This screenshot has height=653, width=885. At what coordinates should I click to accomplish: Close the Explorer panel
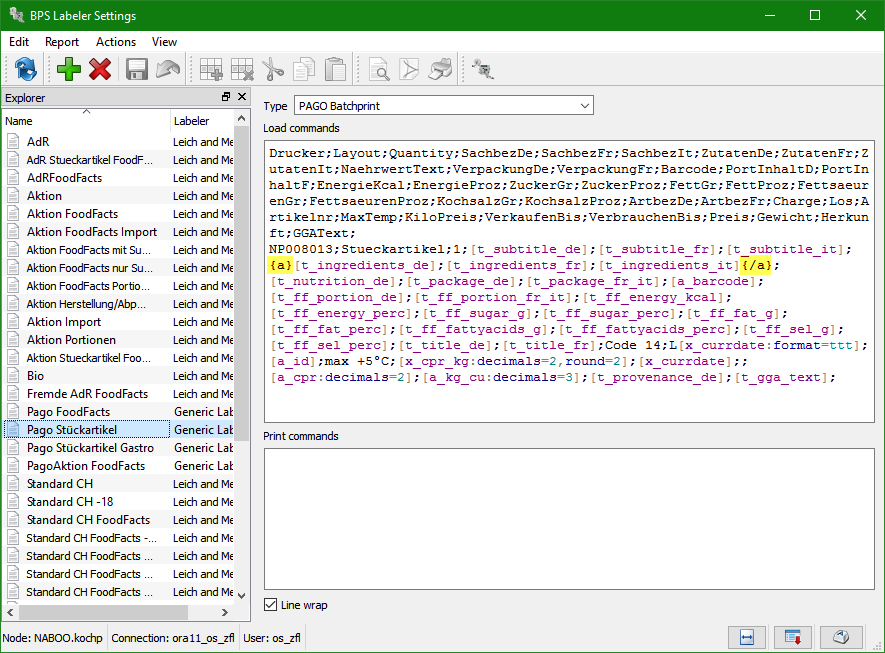tap(241, 97)
